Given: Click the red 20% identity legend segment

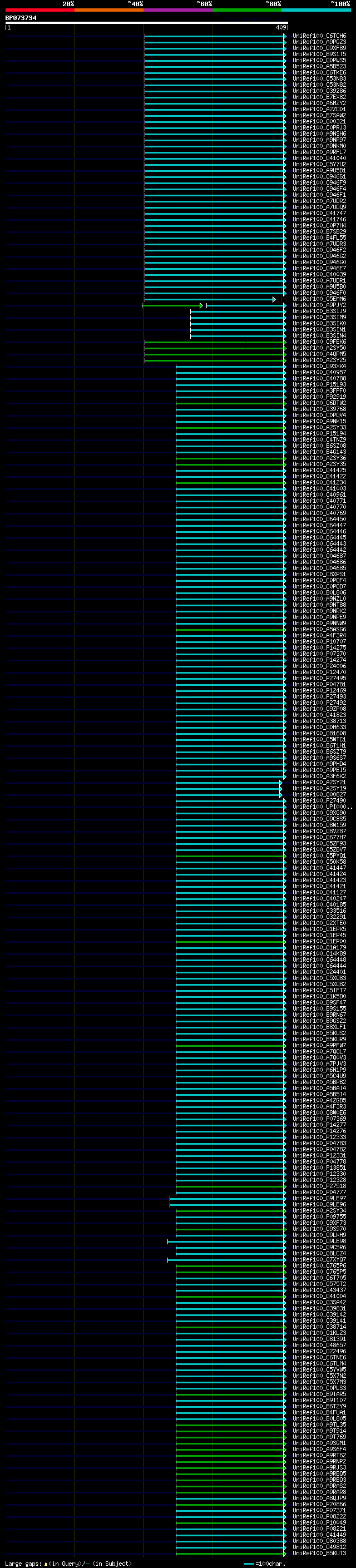Looking at the screenshot, I should click(39, 10).
